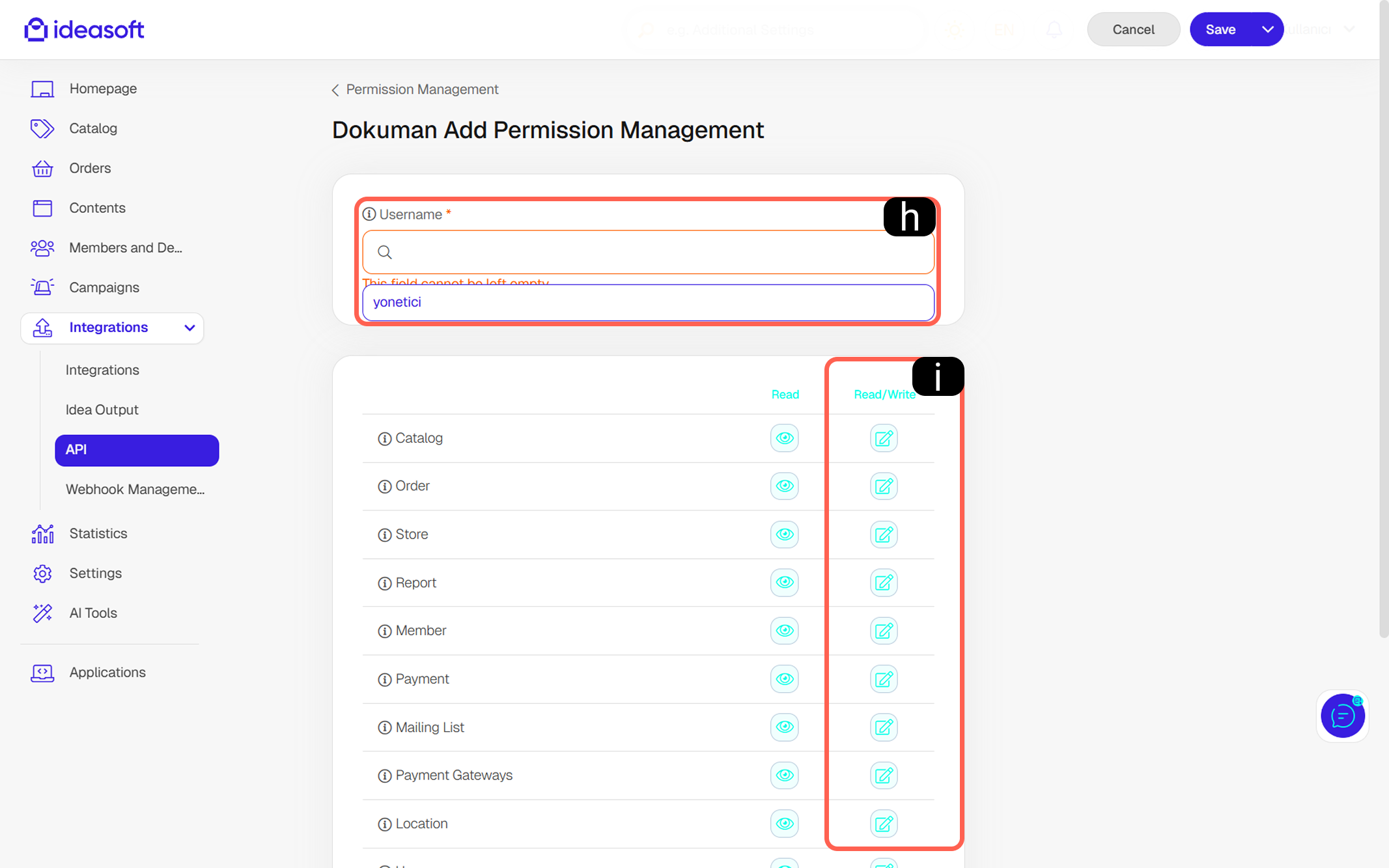Toggle Read permission for Payment
Viewport: 1389px width, 868px height.
pos(785,679)
